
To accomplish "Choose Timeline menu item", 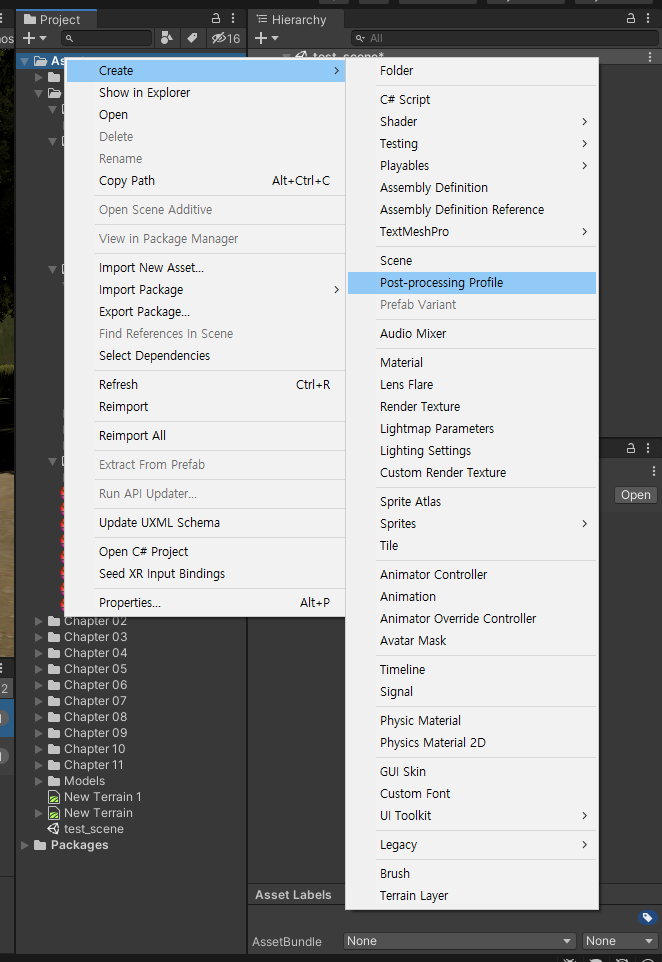I will 472,669.
